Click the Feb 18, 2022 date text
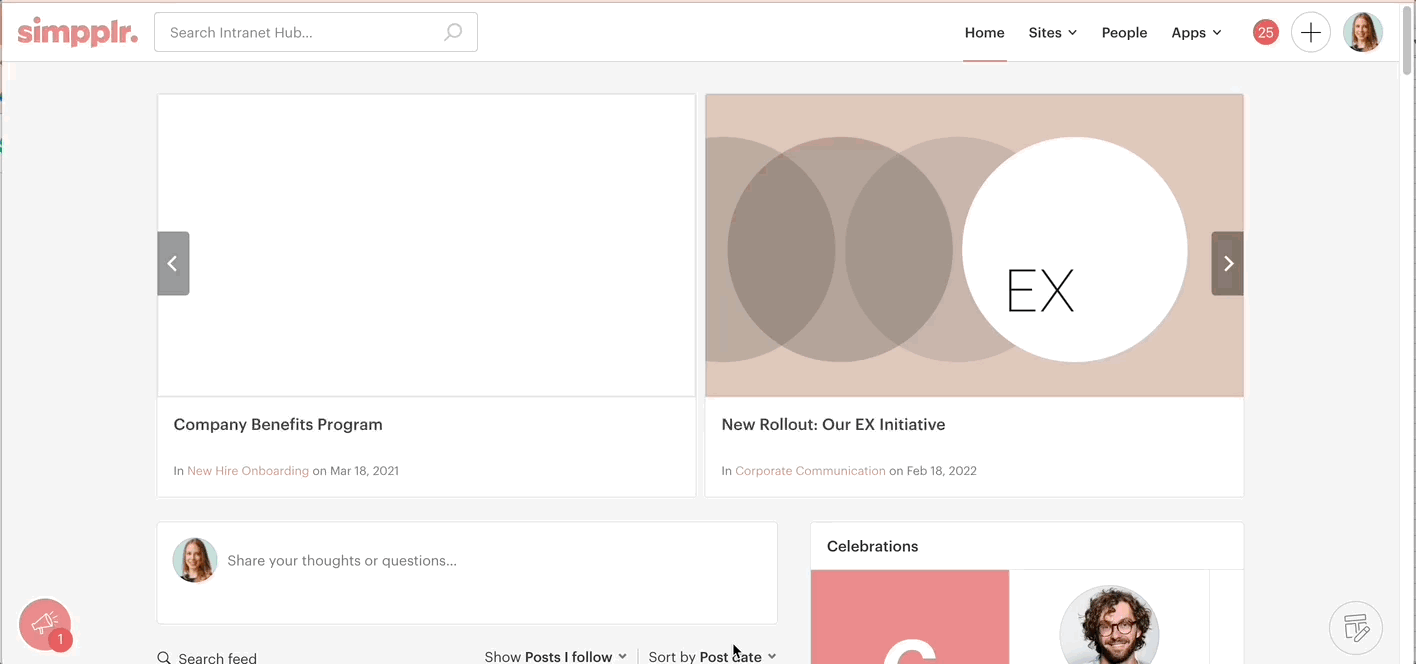1416x664 pixels. click(x=942, y=470)
